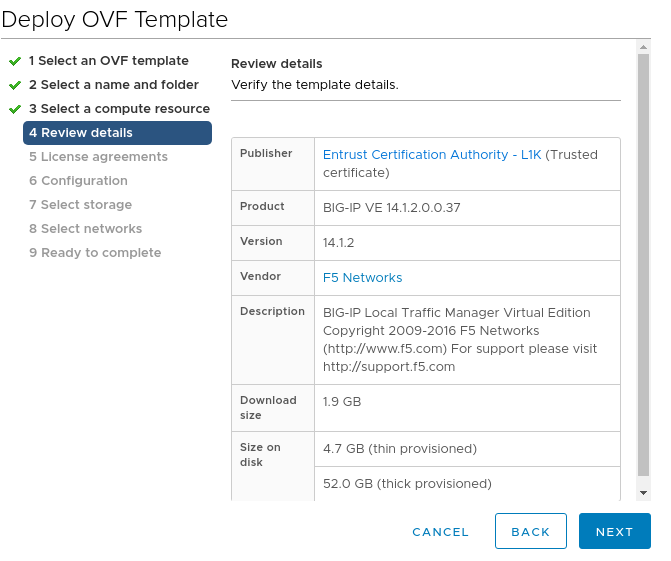Go to step 2 Select a name and folder

pos(114,85)
